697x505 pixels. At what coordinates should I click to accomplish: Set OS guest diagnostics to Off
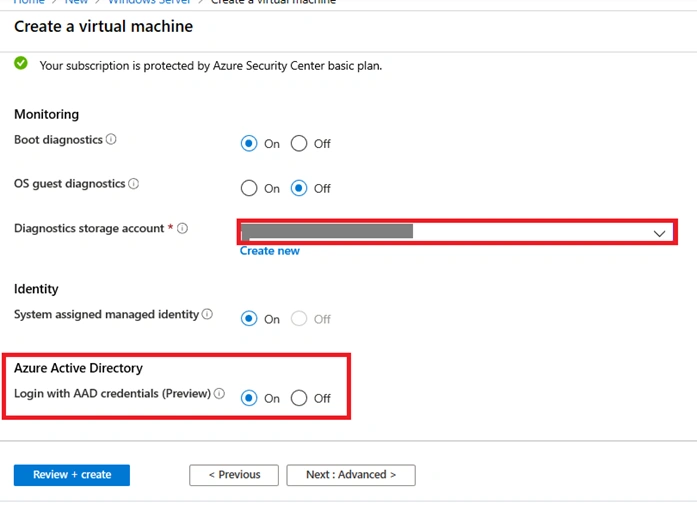coord(299,188)
